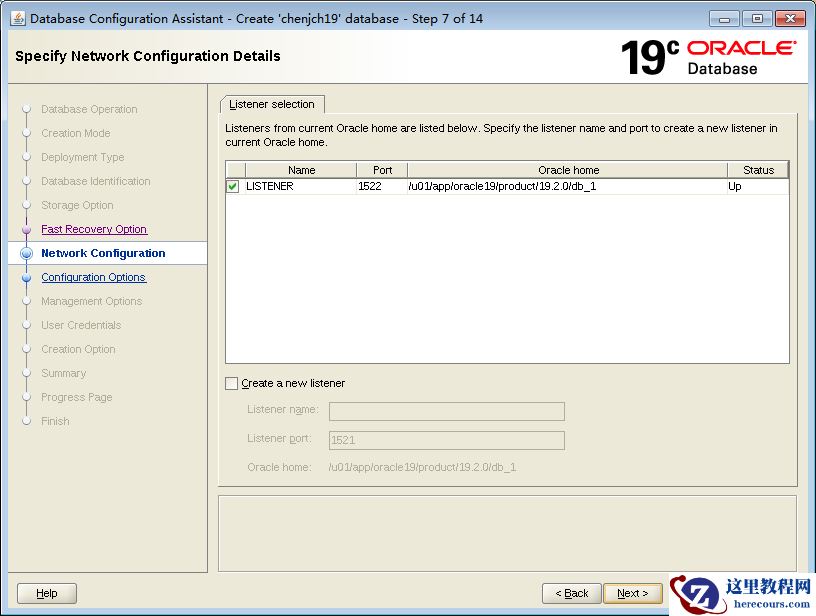Click the Oracle home path cell in the listener table

(x=567, y=186)
